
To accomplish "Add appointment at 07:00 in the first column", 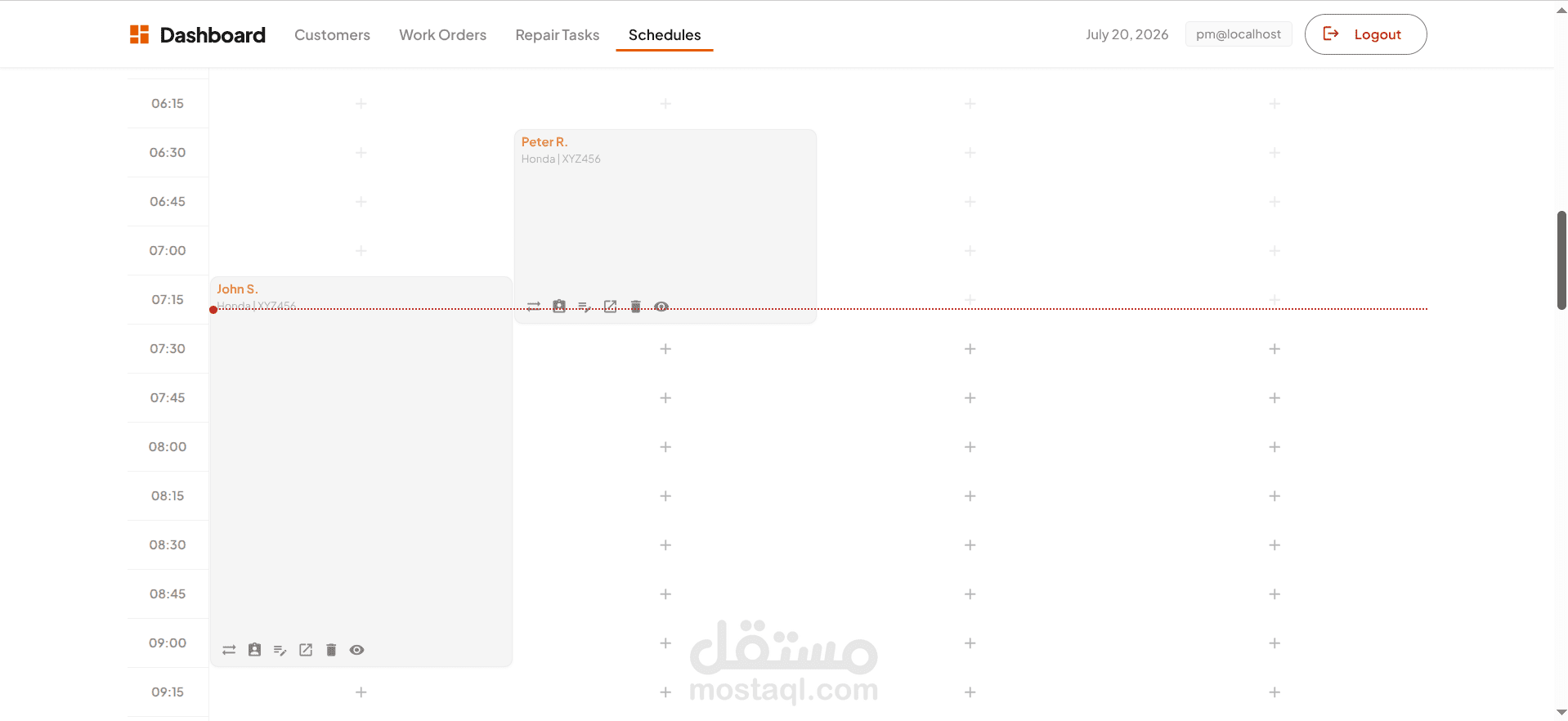I will tap(361, 251).
